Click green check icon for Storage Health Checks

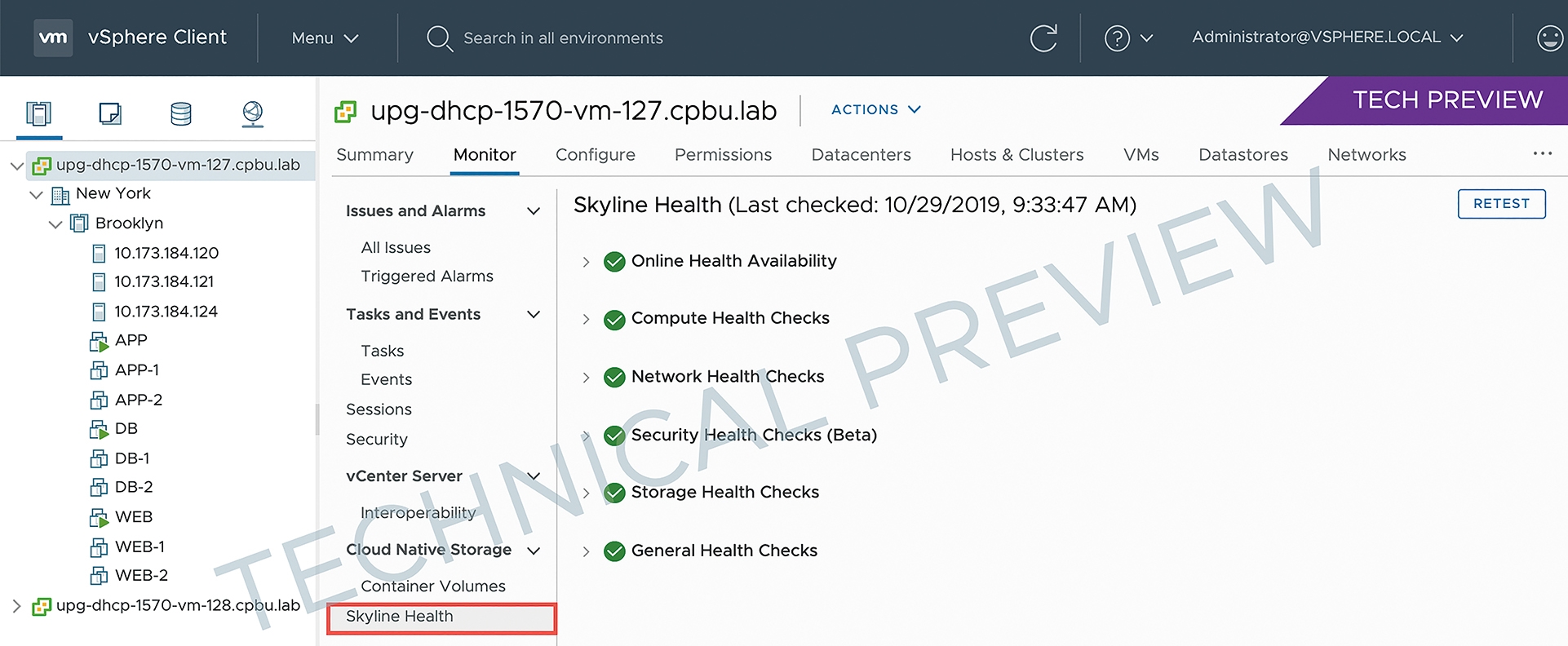(x=614, y=493)
